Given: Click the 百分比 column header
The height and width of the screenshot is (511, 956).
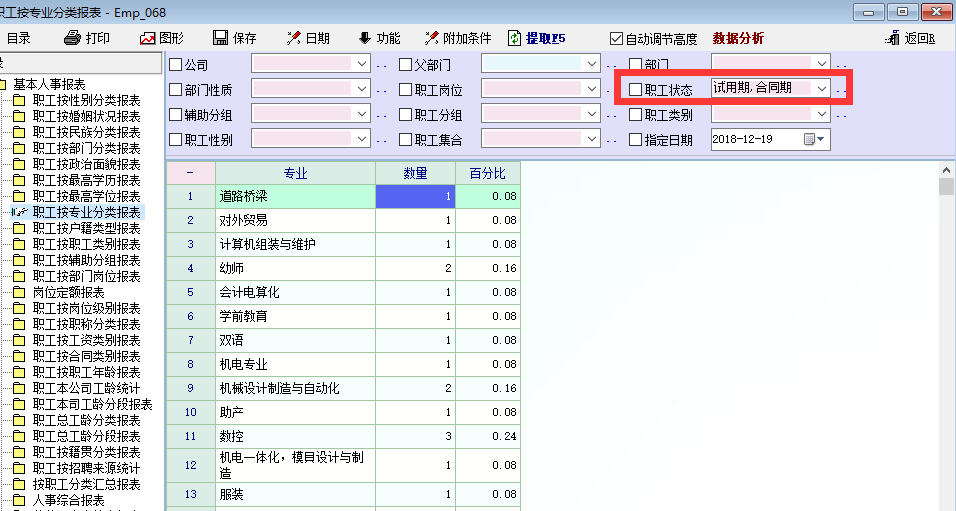Looking at the screenshot, I should coord(487,173).
